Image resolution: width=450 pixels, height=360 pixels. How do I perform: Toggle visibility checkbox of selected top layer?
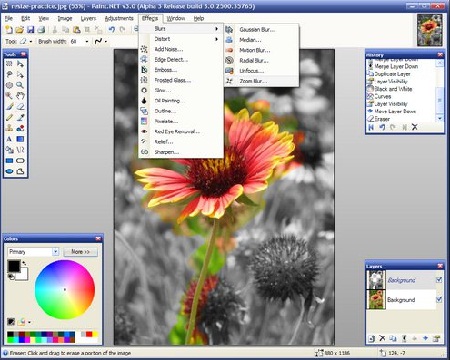point(439,280)
